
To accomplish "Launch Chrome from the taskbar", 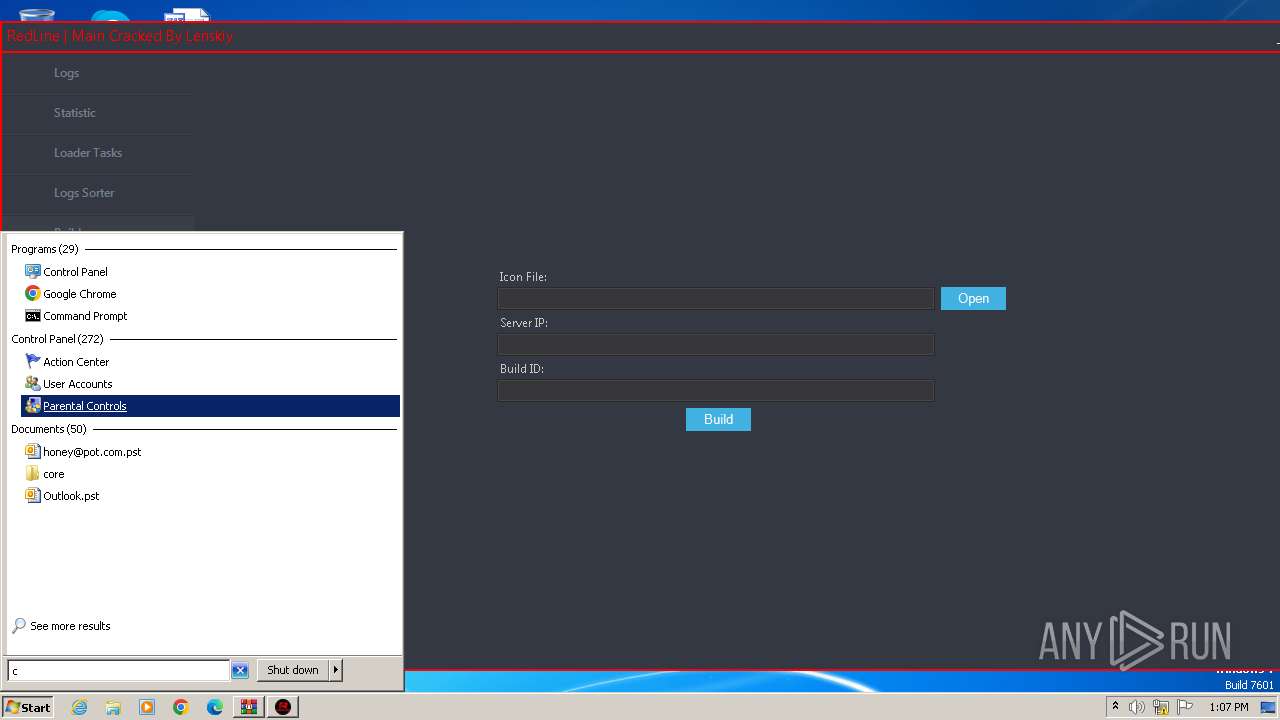I will 181,707.
